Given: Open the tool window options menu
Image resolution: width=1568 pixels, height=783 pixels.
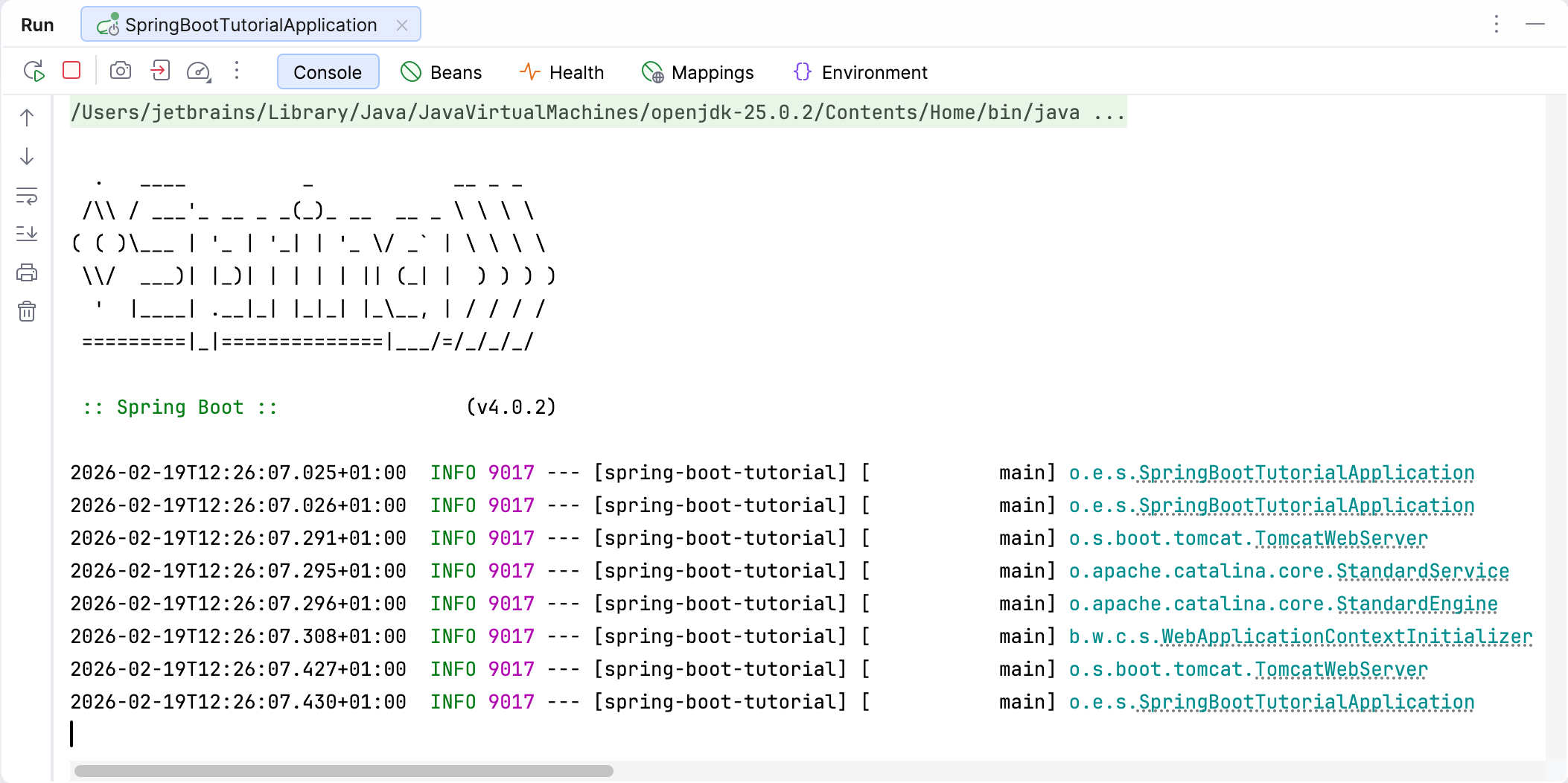Looking at the screenshot, I should (x=1495, y=25).
